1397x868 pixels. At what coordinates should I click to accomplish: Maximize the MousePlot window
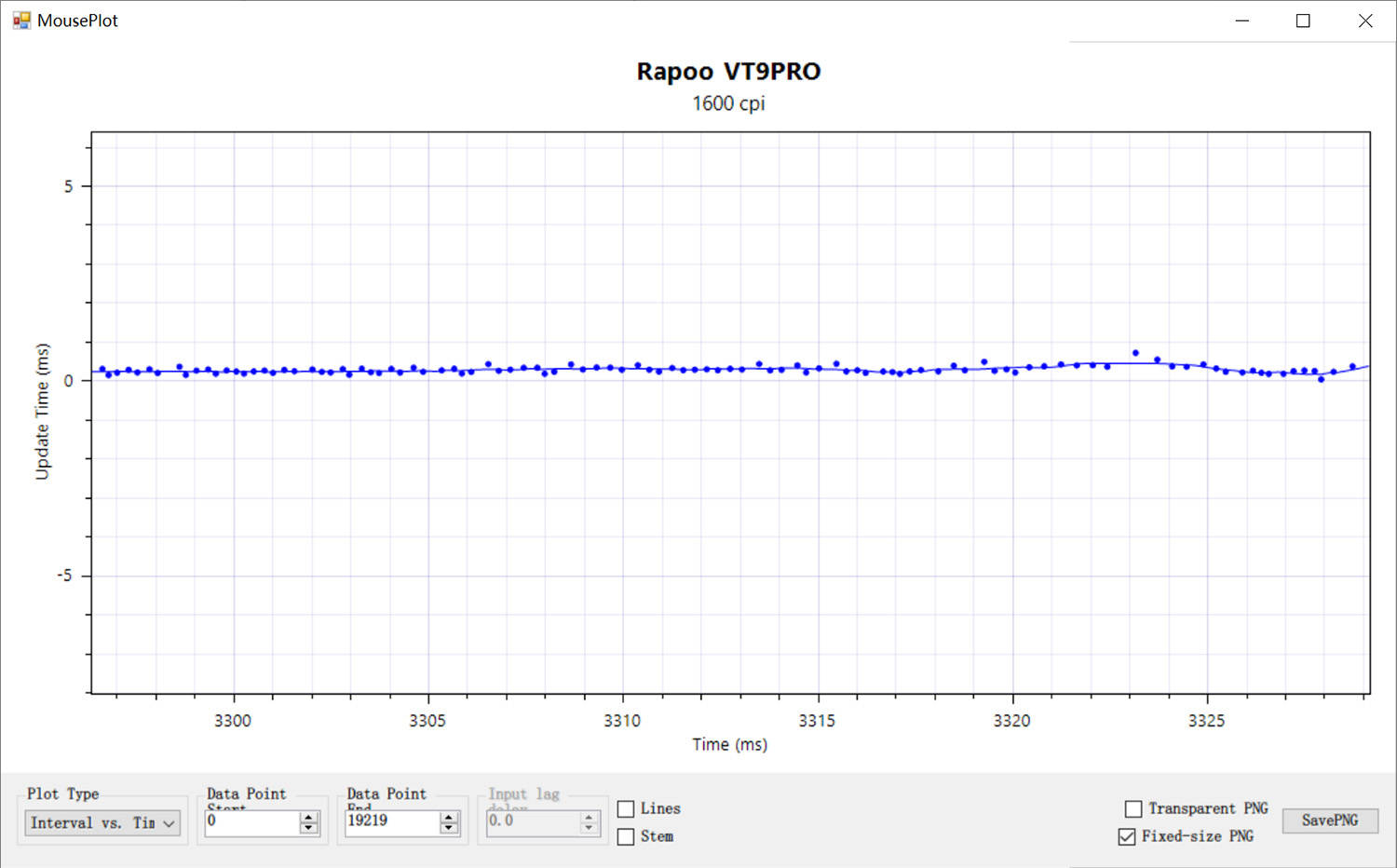tap(1303, 20)
